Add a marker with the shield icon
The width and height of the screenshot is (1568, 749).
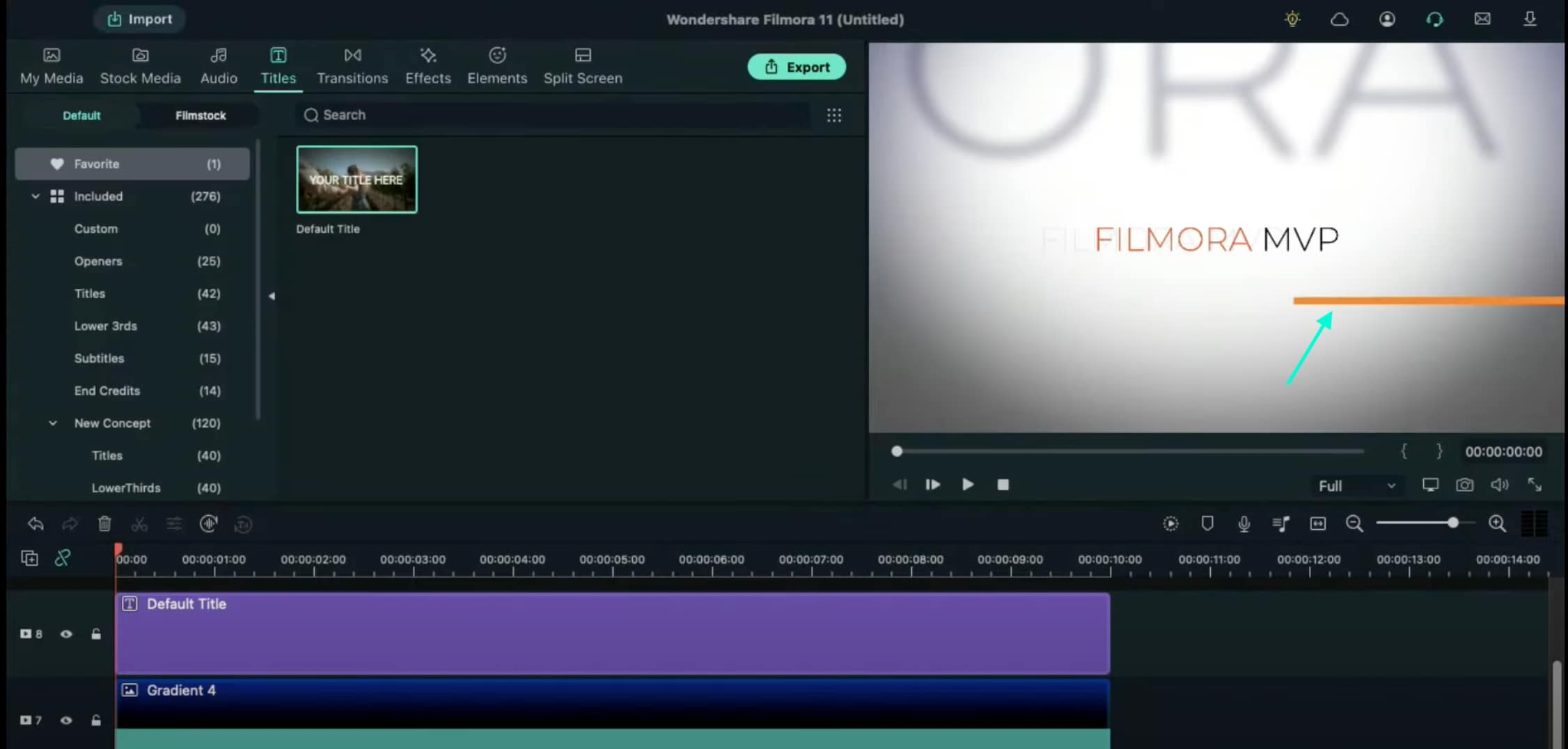[1207, 523]
